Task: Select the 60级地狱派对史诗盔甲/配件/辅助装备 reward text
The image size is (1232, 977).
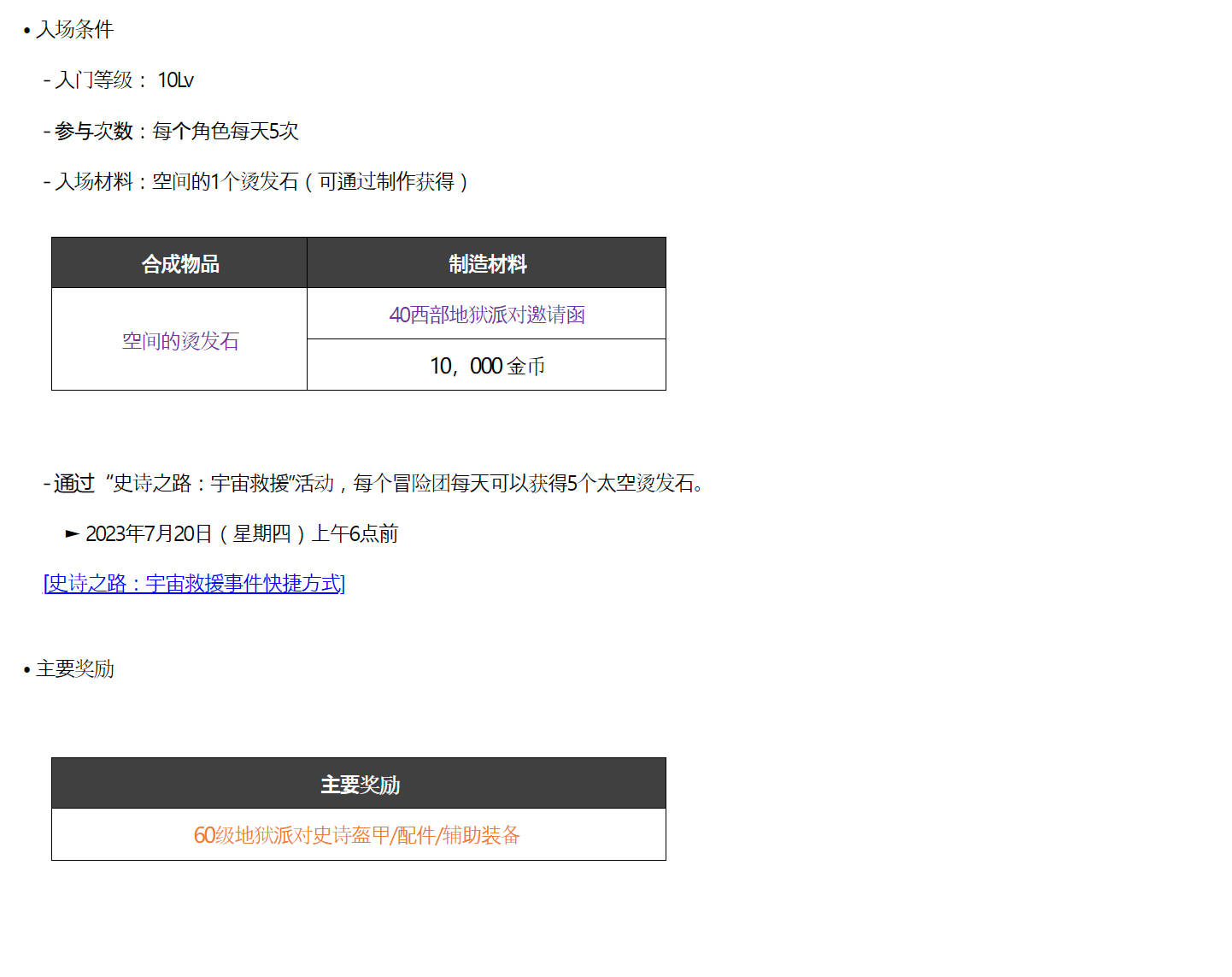Action: coord(357,835)
